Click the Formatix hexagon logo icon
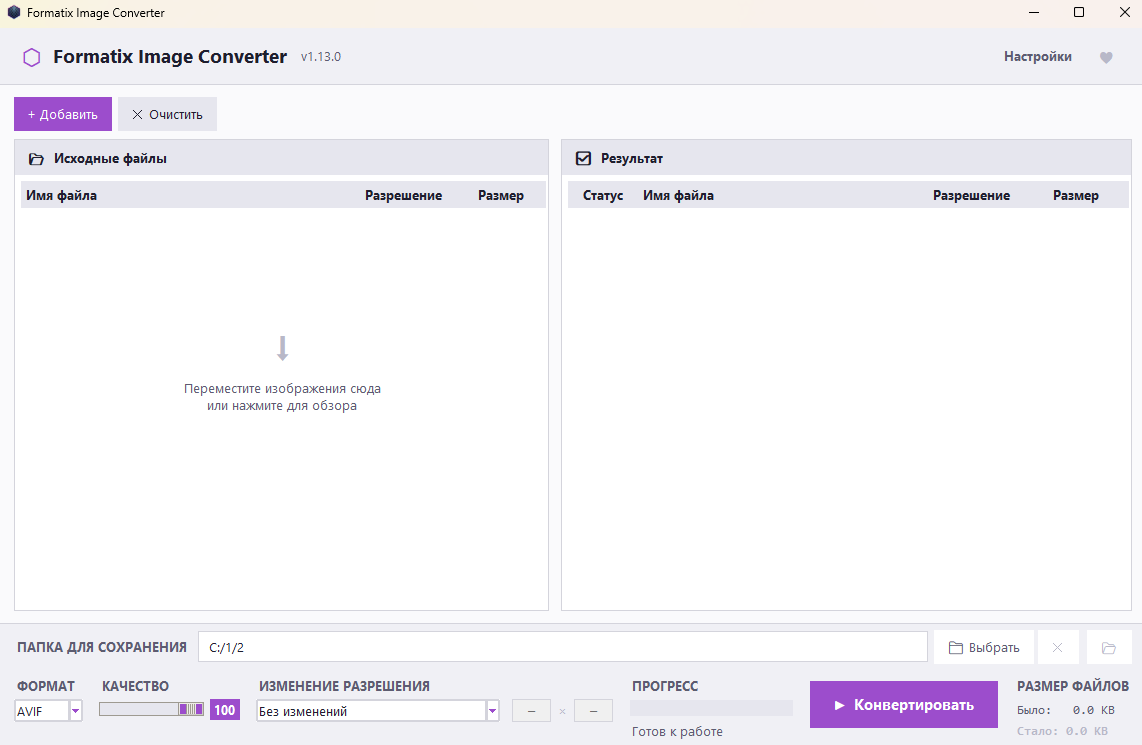 (31, 57)
